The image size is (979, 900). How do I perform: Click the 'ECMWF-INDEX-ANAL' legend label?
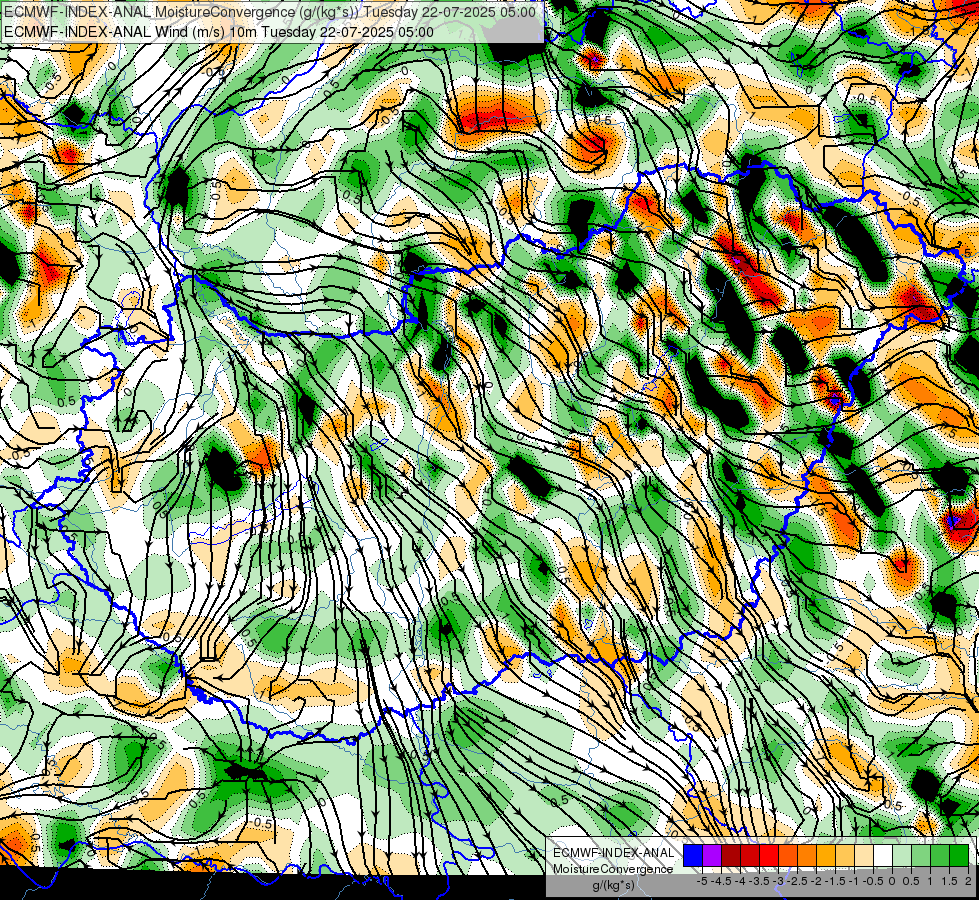click(x=614, y=853)
